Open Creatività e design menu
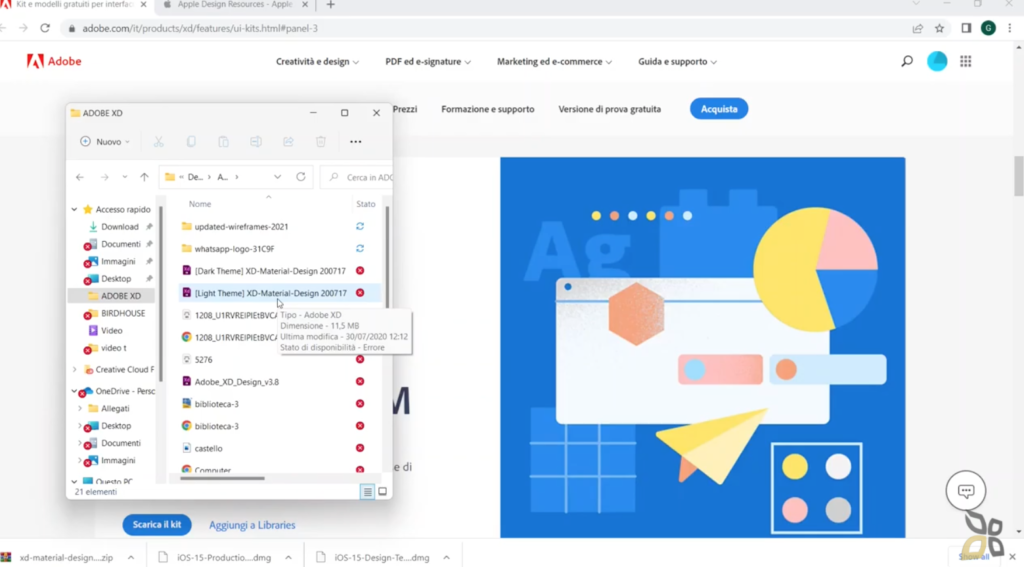This screenshot has width=1024, height=567. point(317,61)
